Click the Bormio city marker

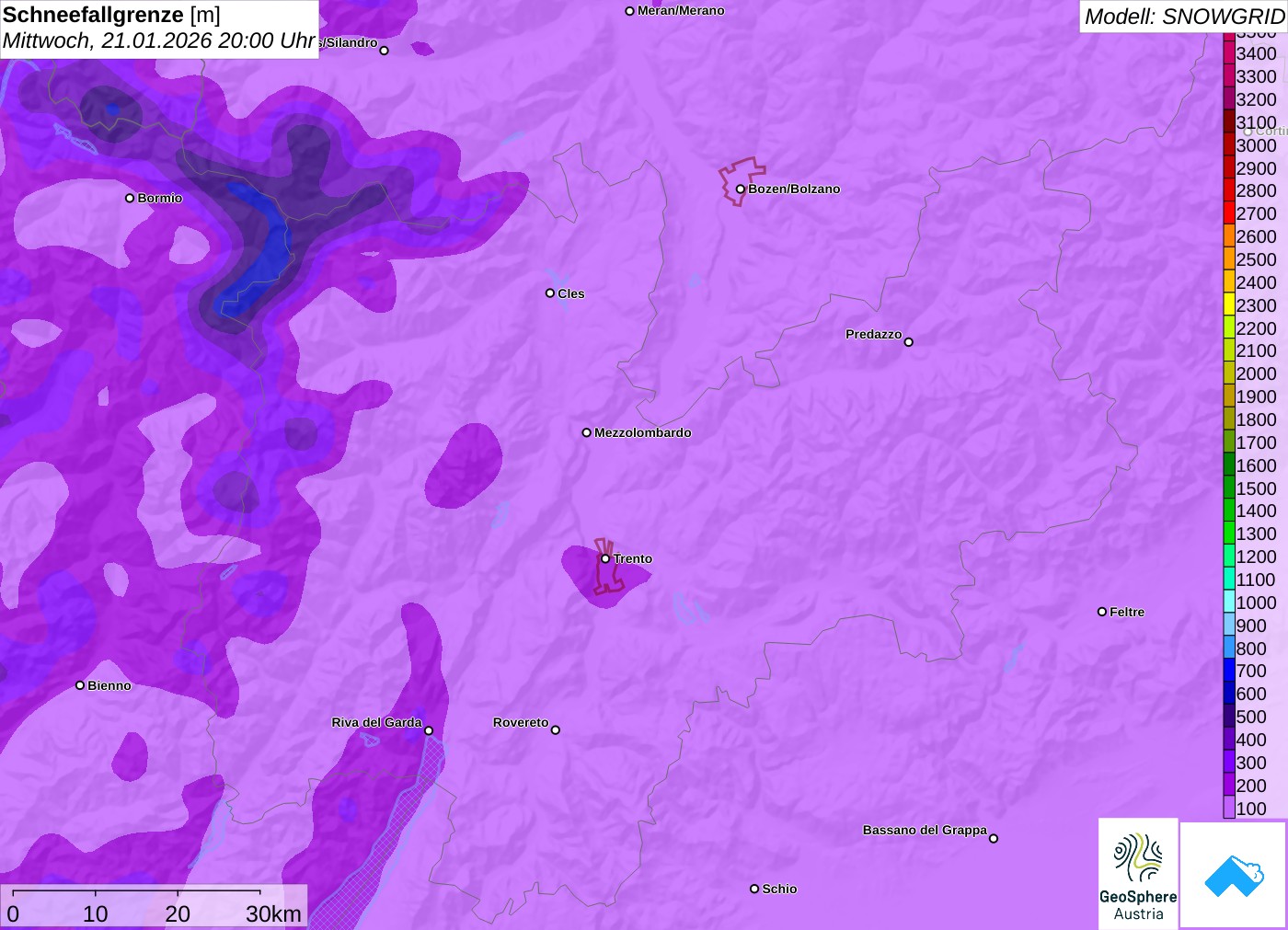(x=130, y=198)
